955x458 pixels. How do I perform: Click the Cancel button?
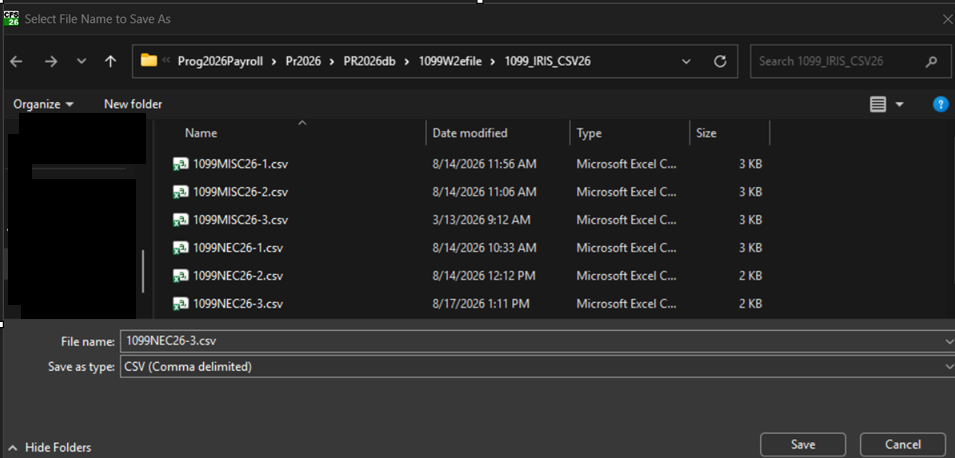[x=903, y=445]
